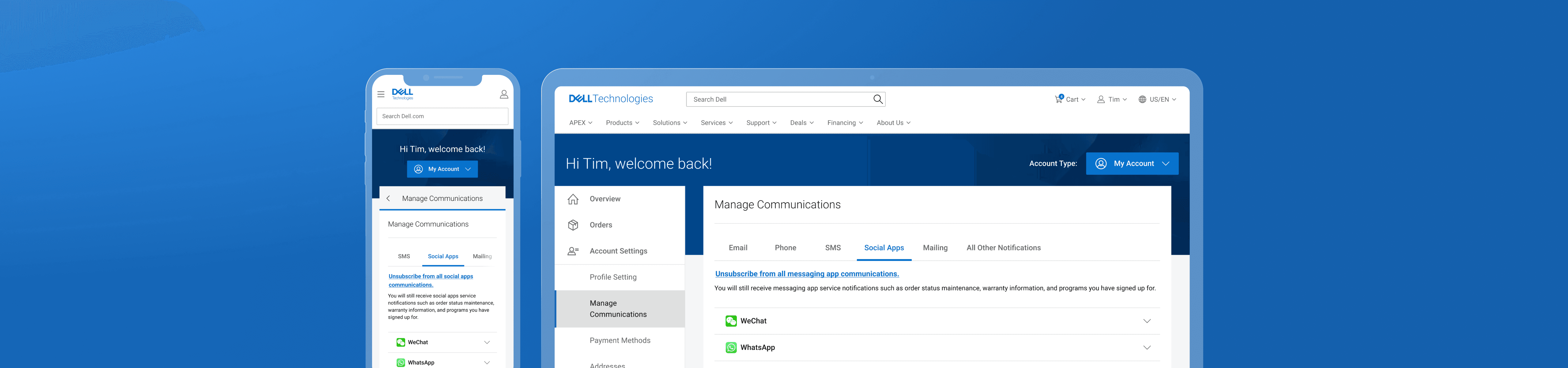
Task: Click the globe icon for US/EN region
Action: pos(1142,99)
